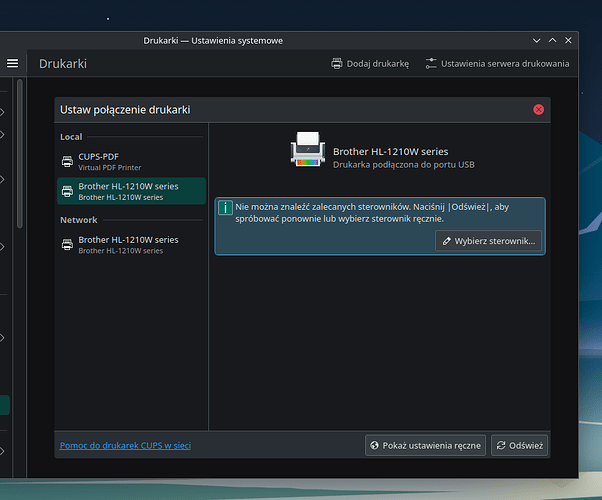Click the Drukarki page title
The width and height of the screenshot is (602, 500).
[x=63, y=64]
